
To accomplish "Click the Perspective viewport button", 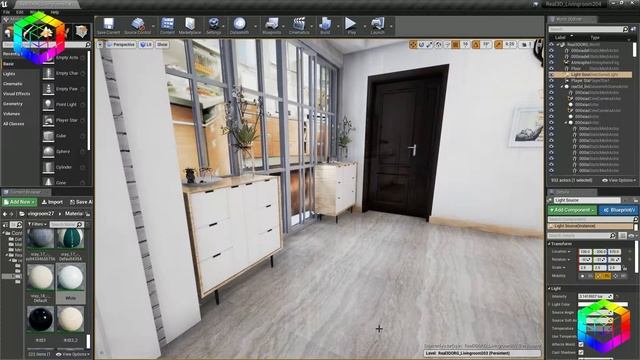I will click(x=121, y=44).
